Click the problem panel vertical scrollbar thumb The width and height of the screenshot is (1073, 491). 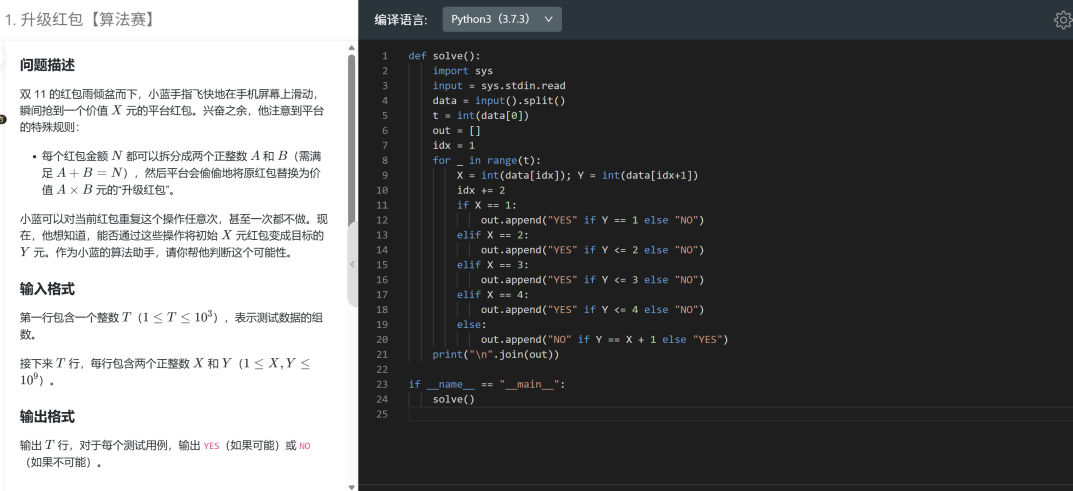coord(351,180)
